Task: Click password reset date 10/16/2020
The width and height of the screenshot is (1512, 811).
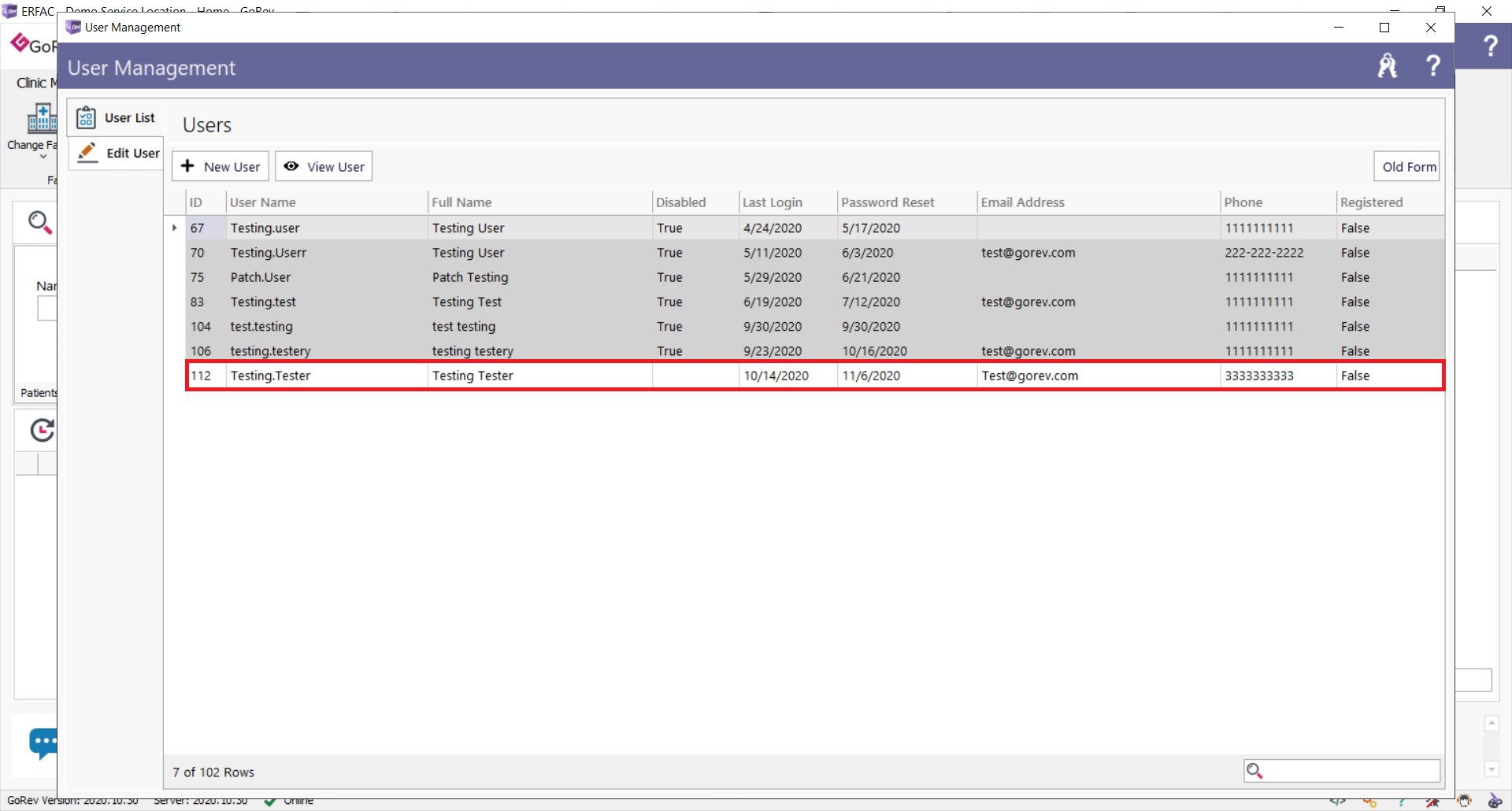Action: tap(874, 351)
